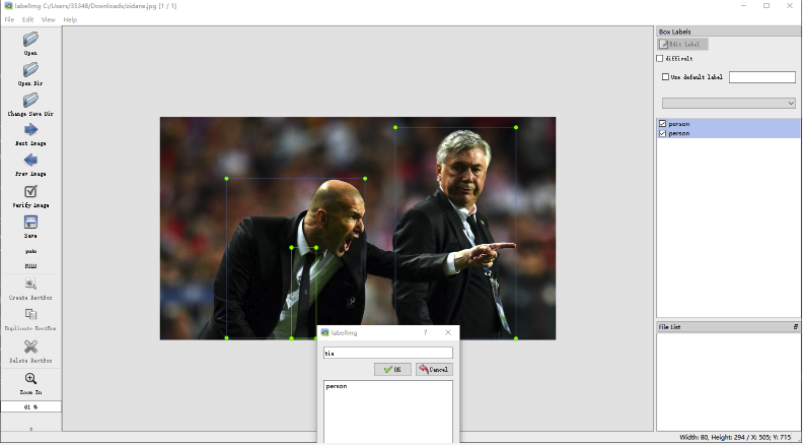
Task: Click the Open Dir folder icon
Action: [31, 70]
